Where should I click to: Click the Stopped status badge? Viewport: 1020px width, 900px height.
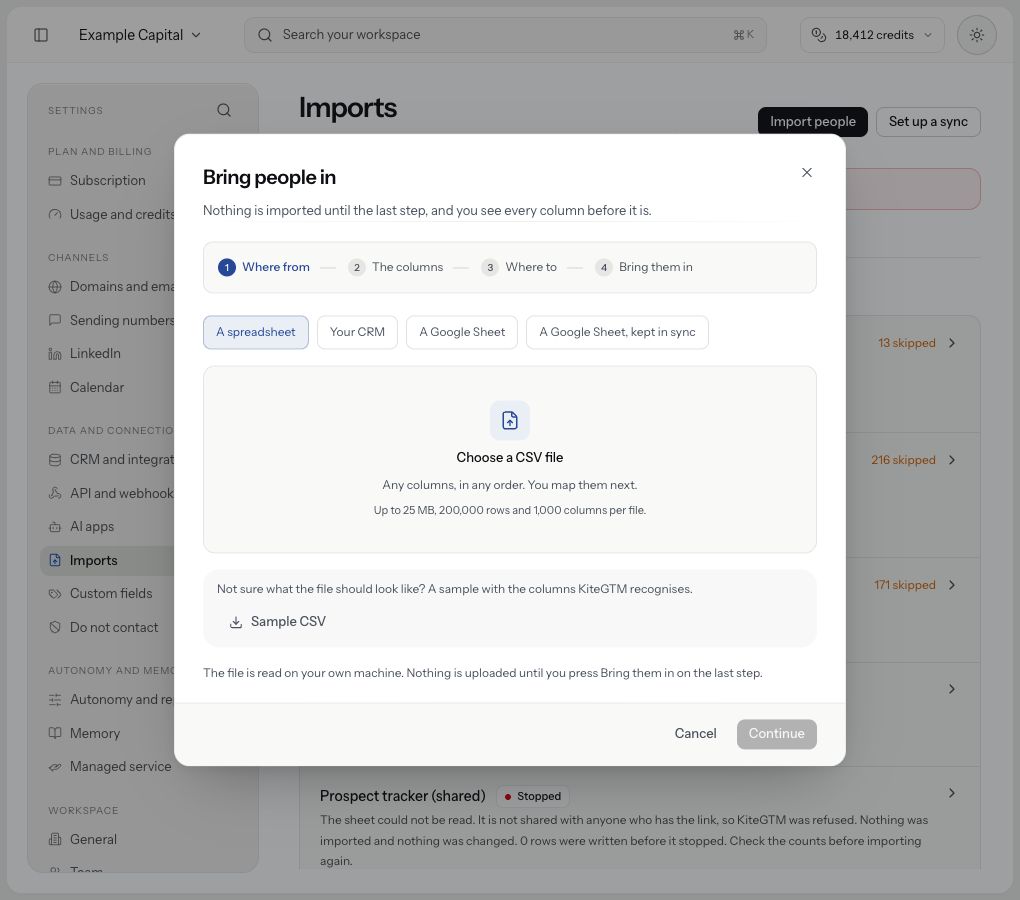click(x=533, y=797)
